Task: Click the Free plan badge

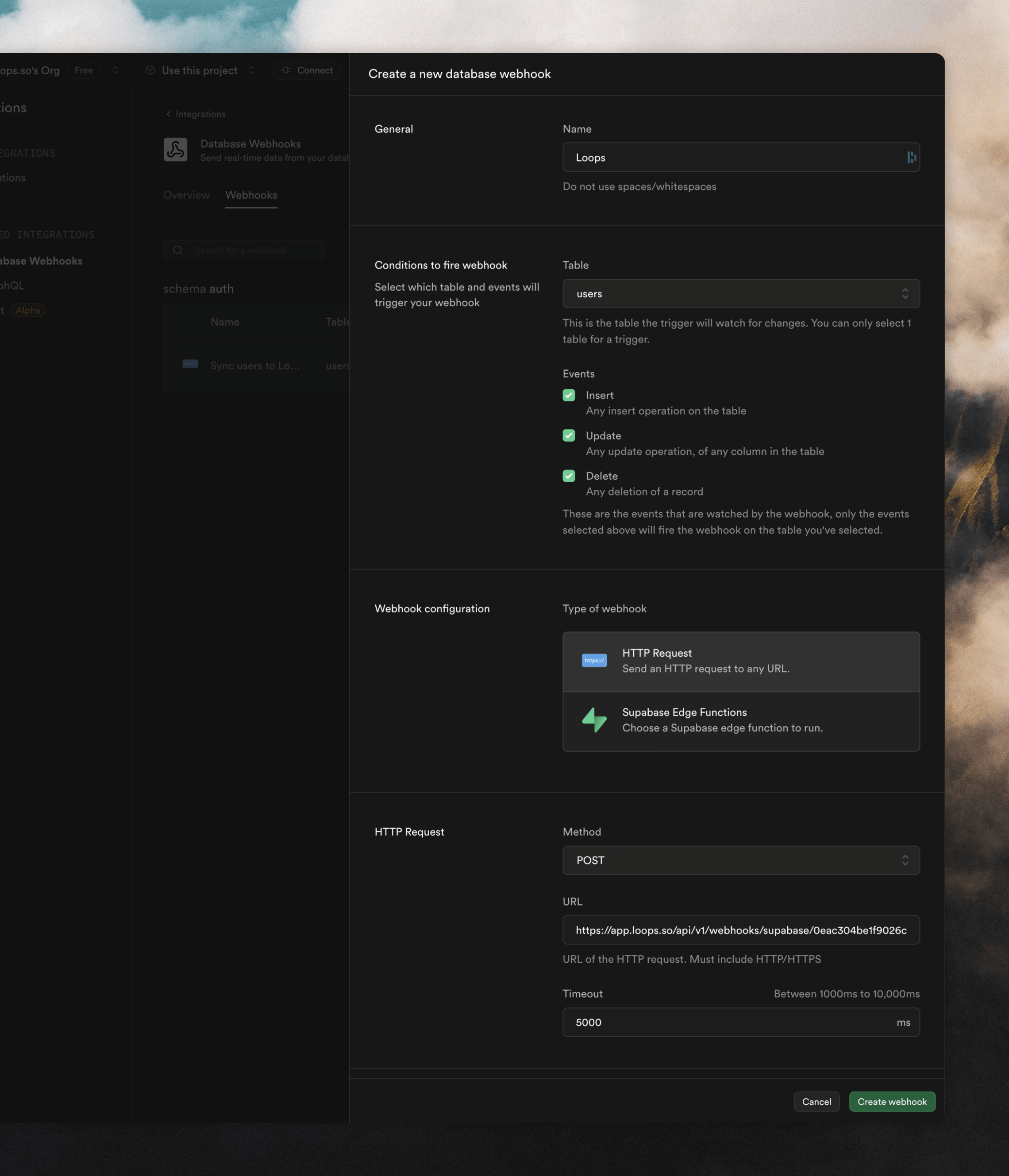Action: point(84,70)
